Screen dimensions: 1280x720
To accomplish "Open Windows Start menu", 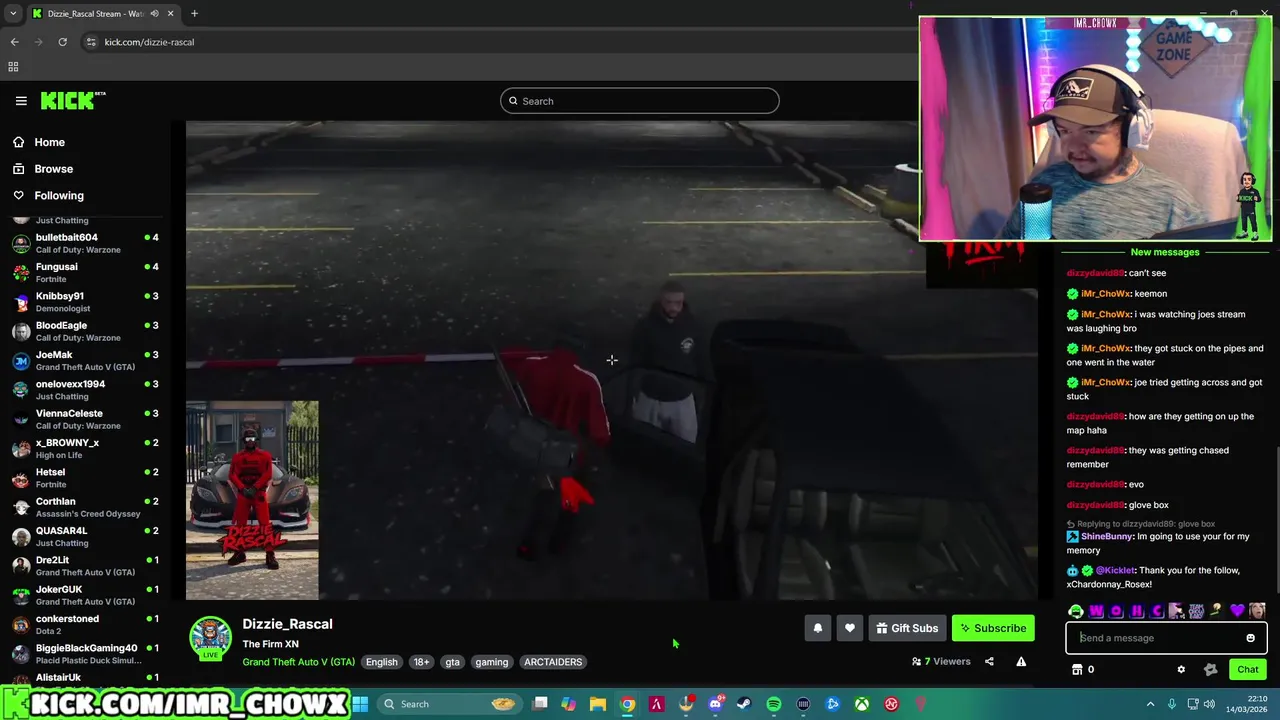I will (361, 704).
